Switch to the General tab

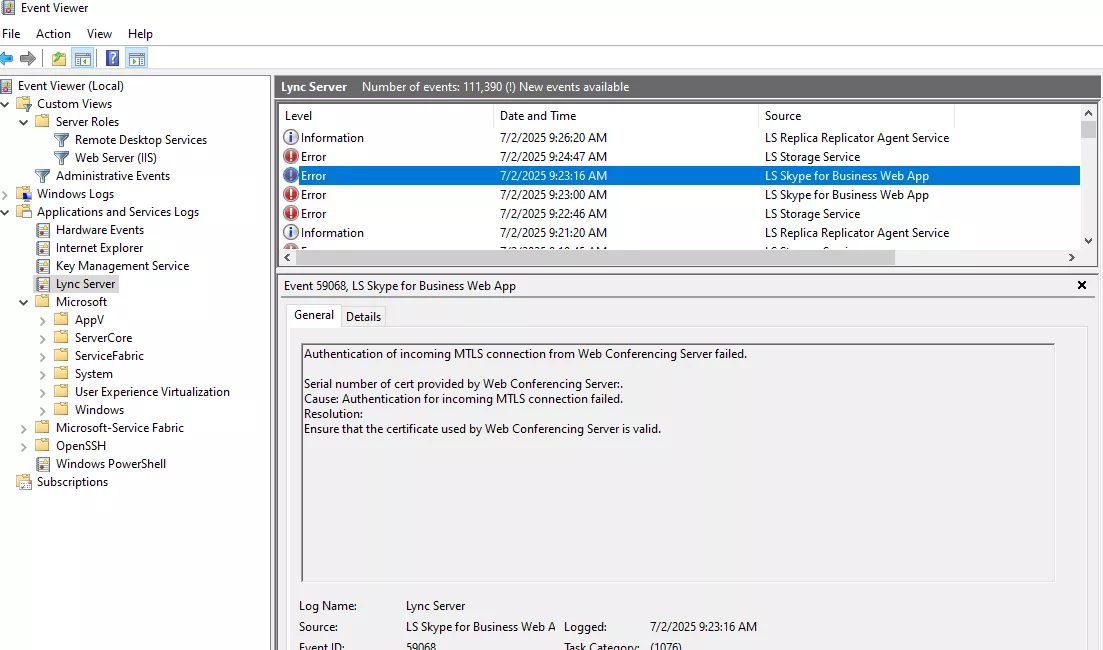point(314,315)
